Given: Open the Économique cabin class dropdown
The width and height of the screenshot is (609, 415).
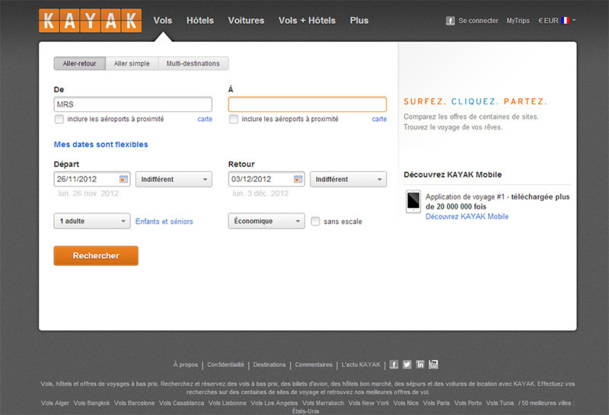Looking at the screenshot, I should click(266, 221).
